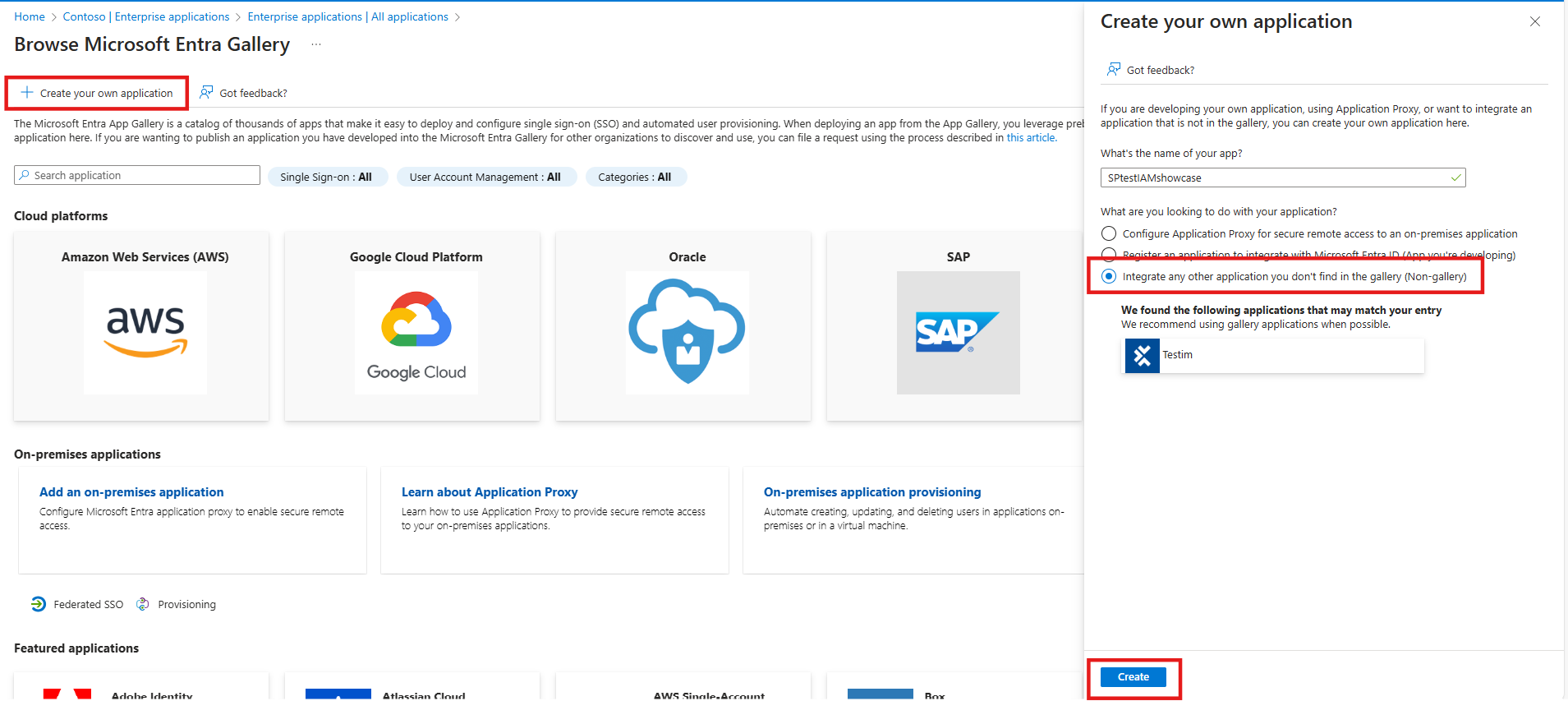Close the Create your own application panel

click(1535, 21)
